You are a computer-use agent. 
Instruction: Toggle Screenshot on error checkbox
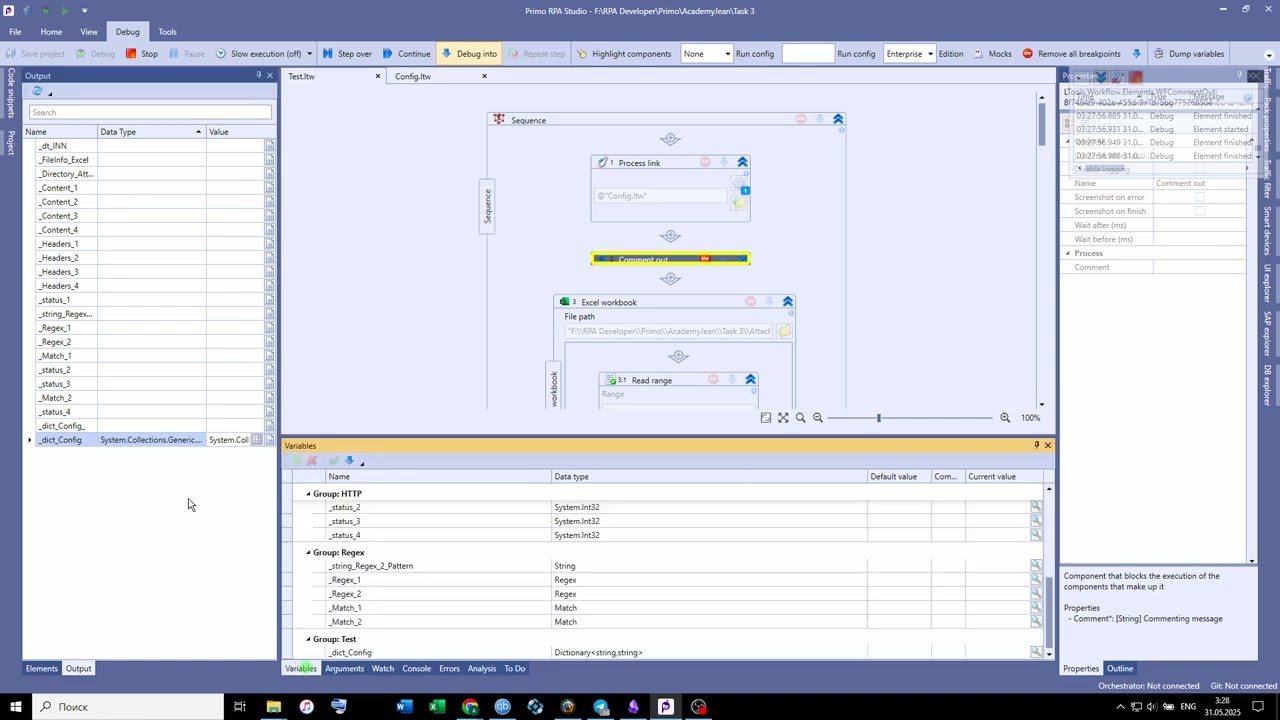[x=1200, y=197]
